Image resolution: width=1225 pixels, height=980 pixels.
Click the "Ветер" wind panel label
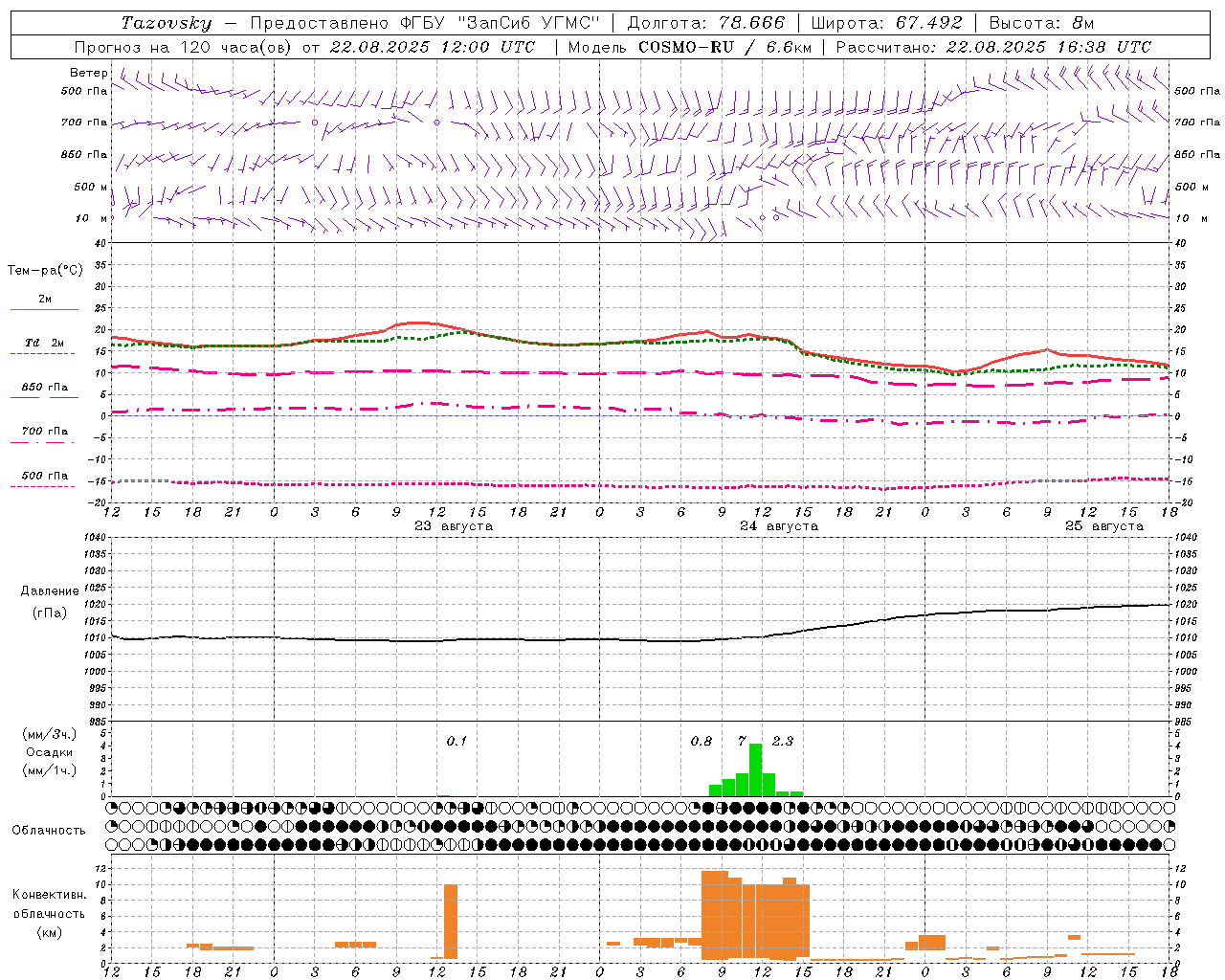tap(88, 73)
